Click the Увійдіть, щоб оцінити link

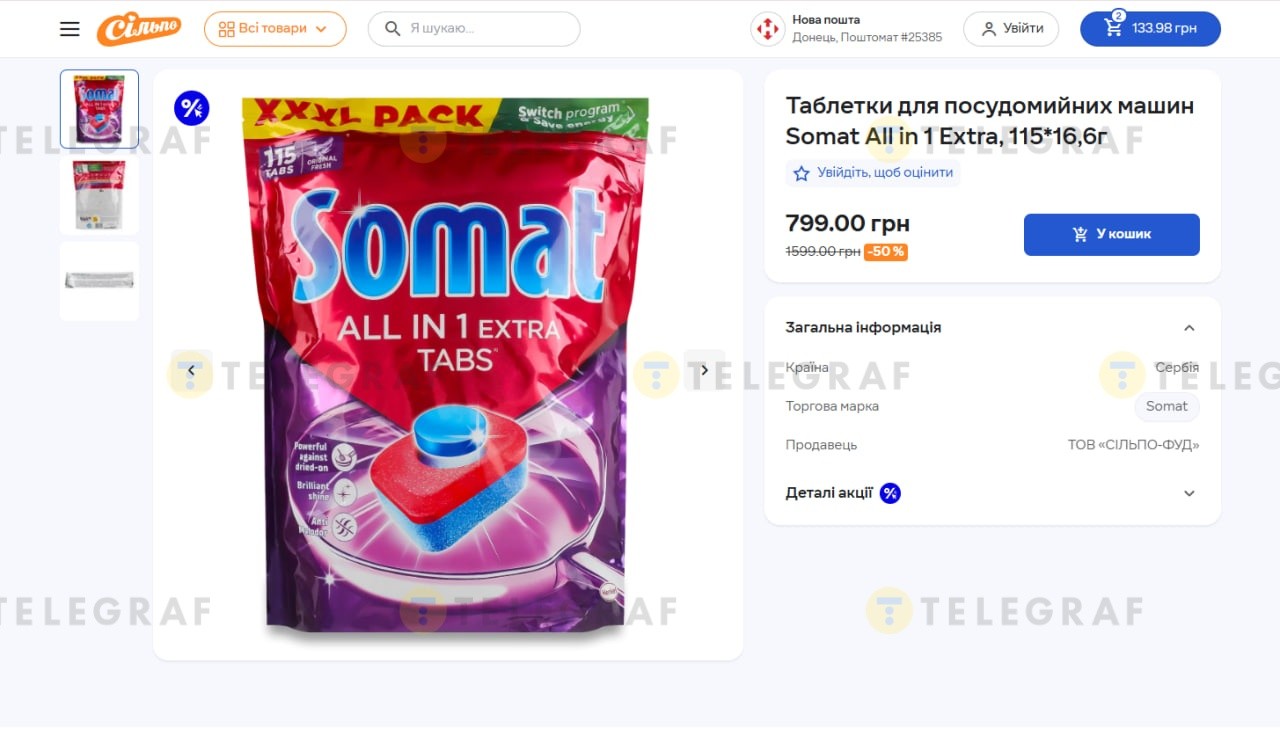[x=884, y=173]
